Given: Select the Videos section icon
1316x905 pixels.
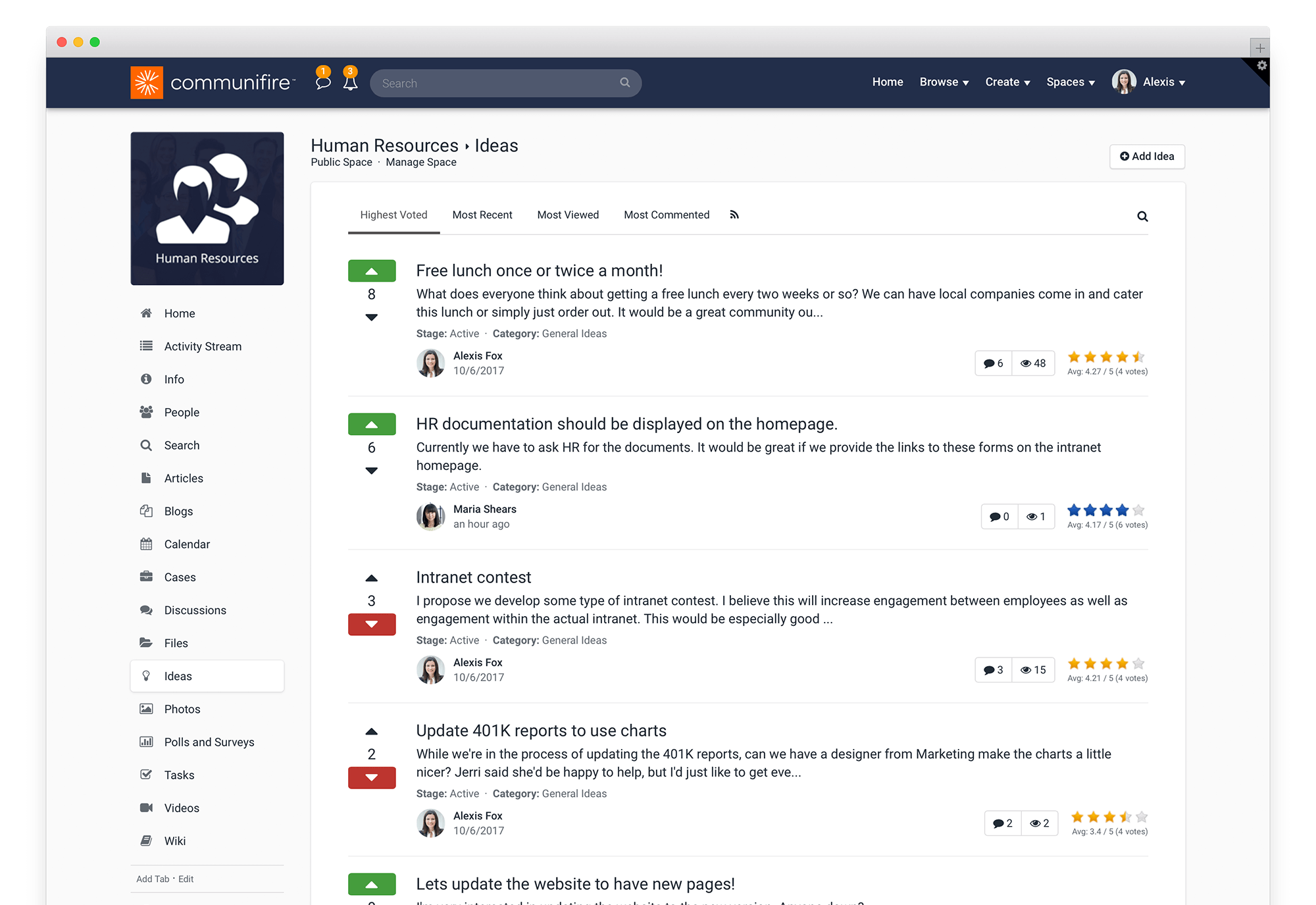Looking at the screenshot, I should (x=146, y=808).
